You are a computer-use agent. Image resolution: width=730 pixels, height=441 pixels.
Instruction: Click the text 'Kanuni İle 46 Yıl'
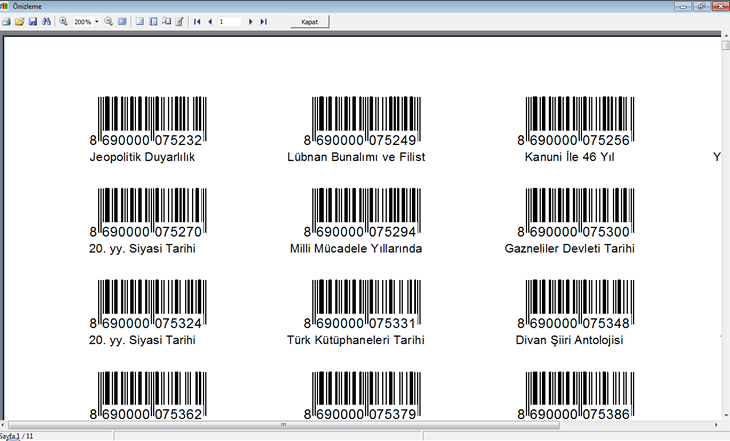tap(569, 157)
